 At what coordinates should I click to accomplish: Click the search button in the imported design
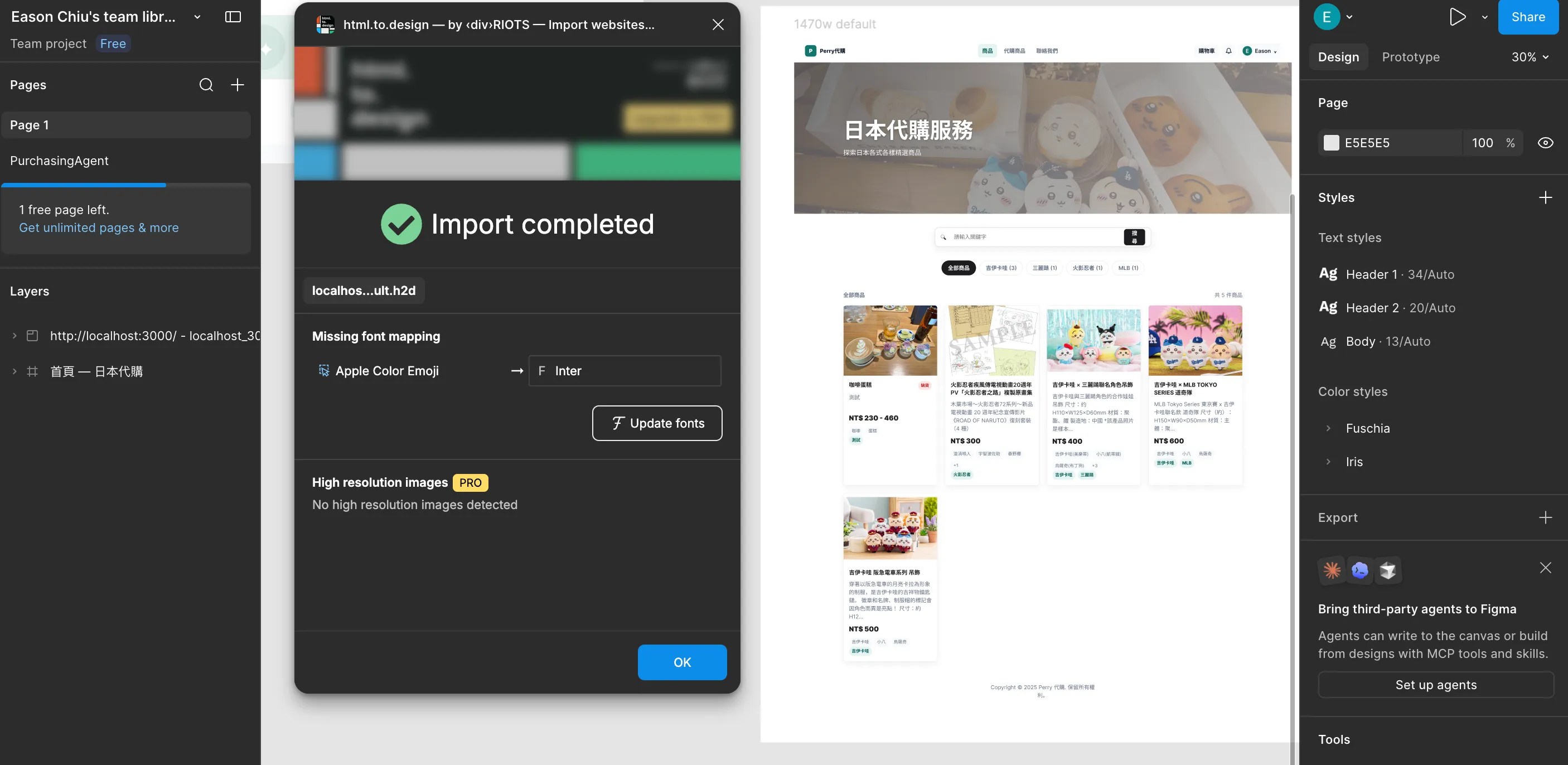coord(1134,237)
